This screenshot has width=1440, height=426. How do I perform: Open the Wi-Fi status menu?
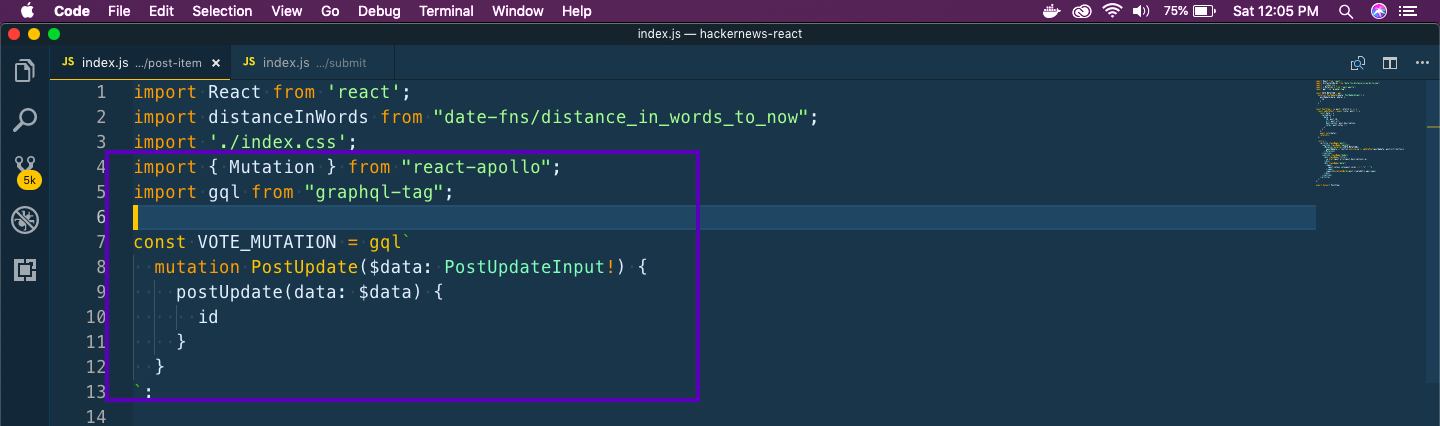(1113, 11)
